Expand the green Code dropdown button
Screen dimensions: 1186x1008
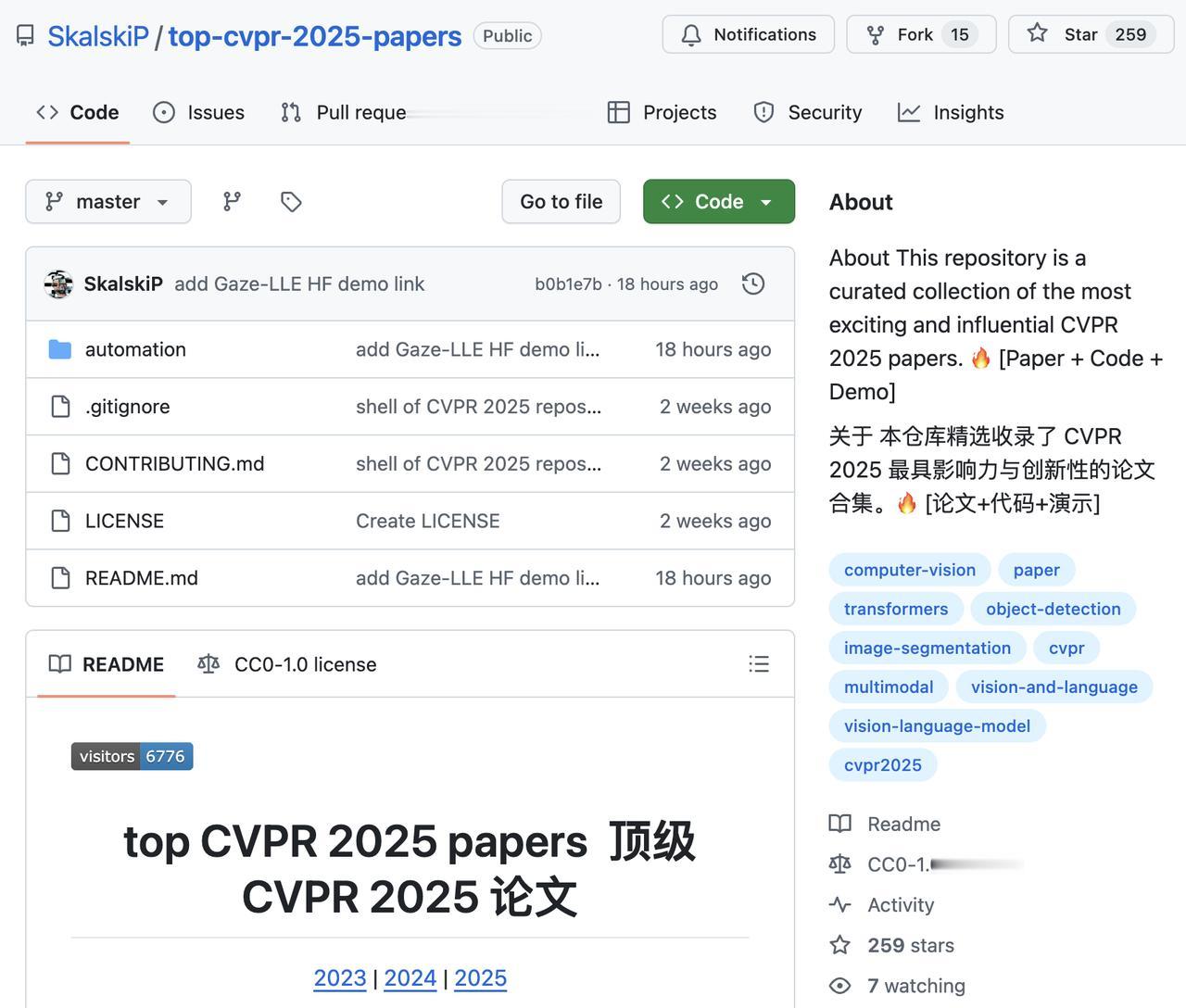tap(719, 201)
